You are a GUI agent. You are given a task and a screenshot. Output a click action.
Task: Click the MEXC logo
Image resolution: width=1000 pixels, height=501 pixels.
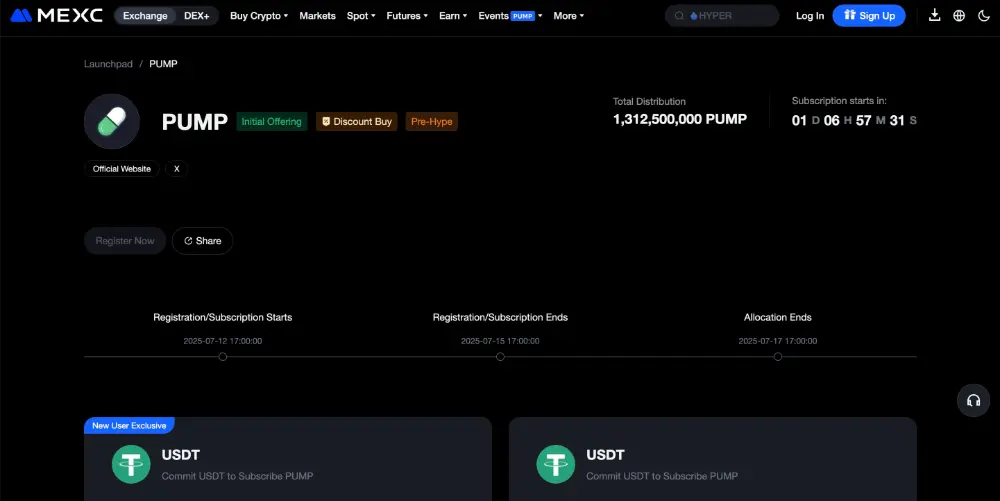click(56, 15)
